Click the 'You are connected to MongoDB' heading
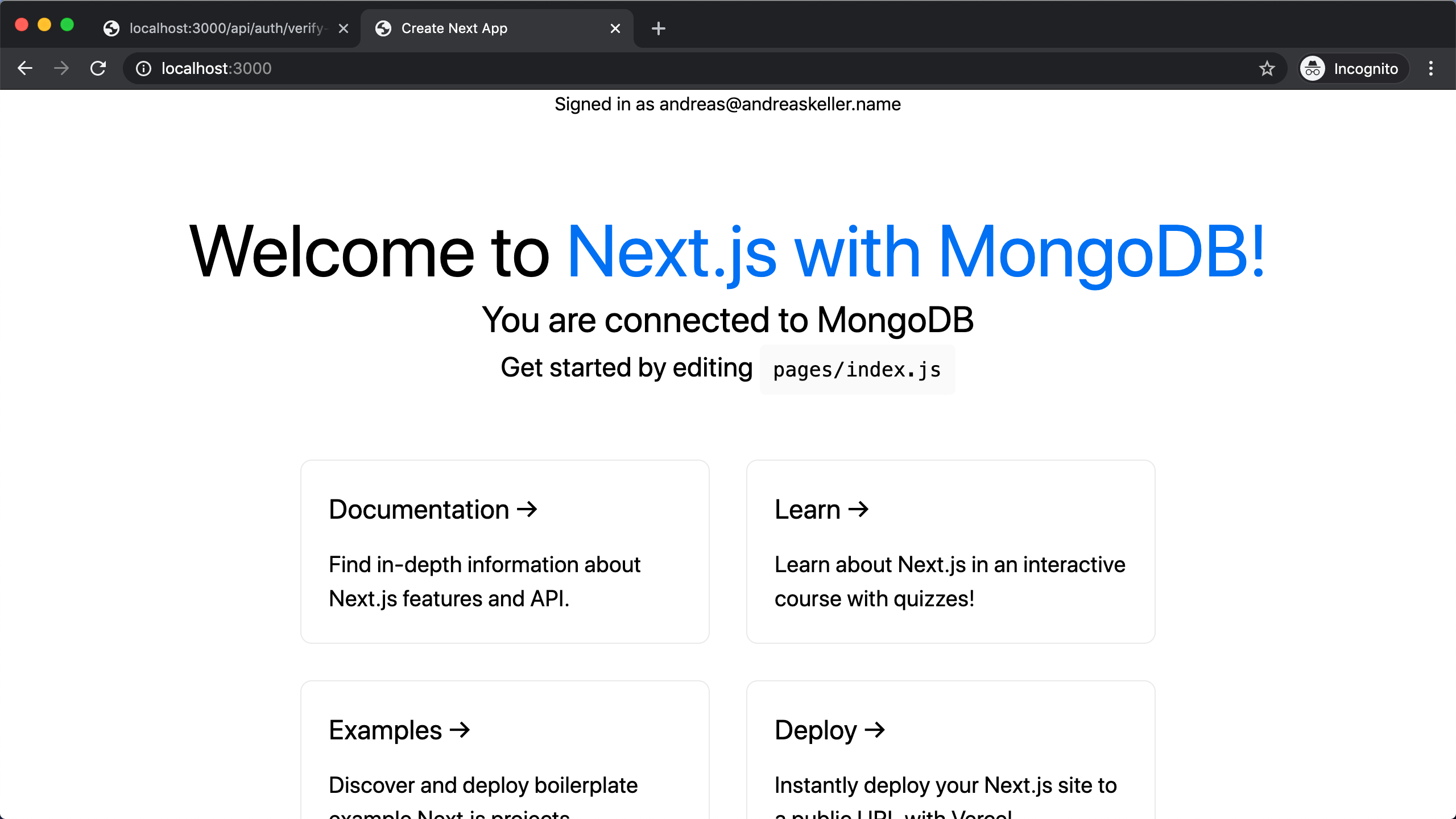Image resolution: width=1456 pixels, height=819 pixels. (x=727, y=320)
